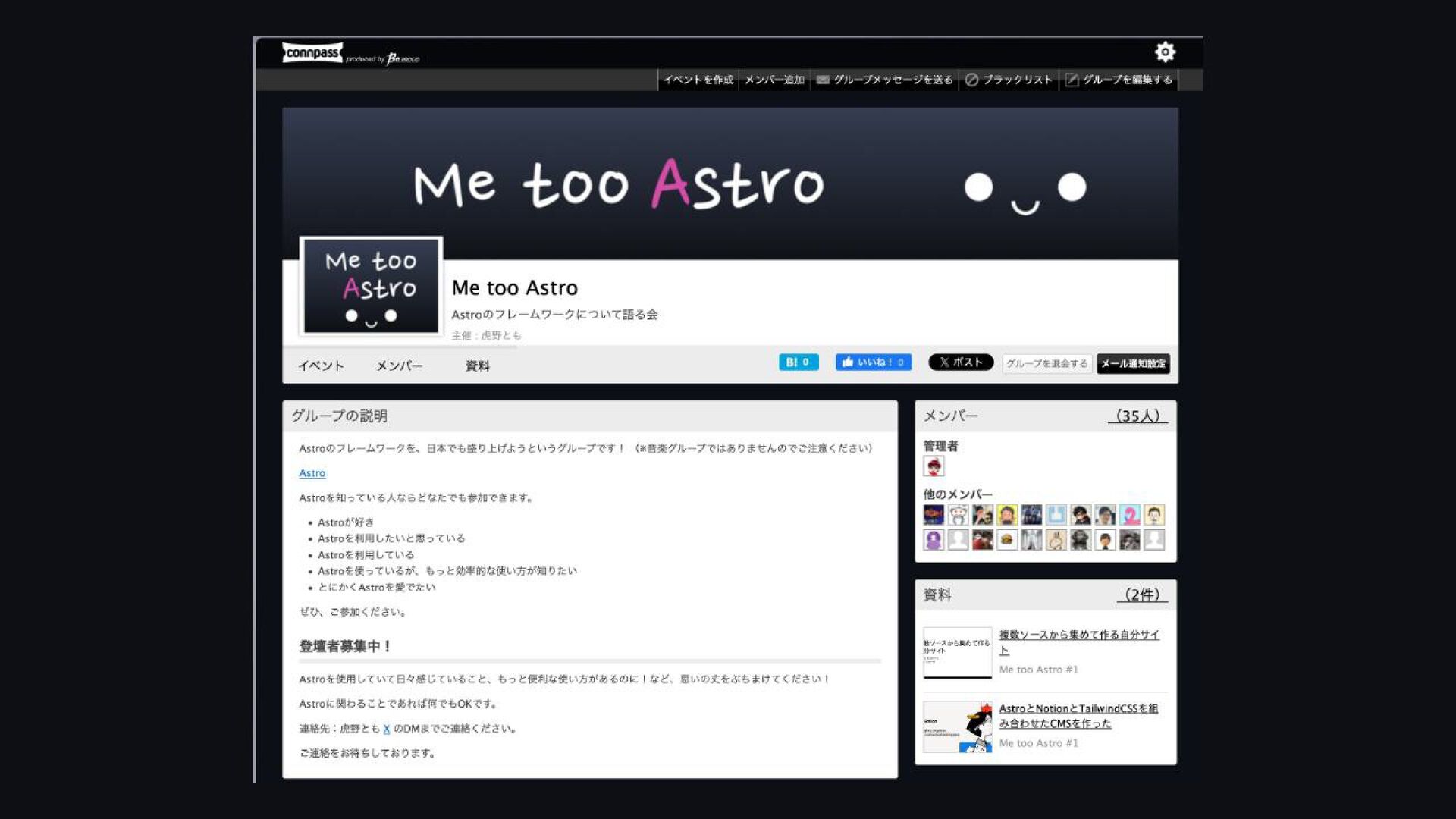The height and width of the screenshot is (819, 1456).
Task: Open the Astro link in the description
Action: [312, 473]
